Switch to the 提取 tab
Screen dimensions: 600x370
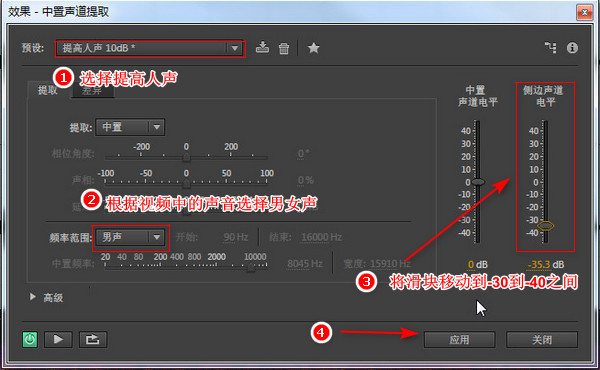coord(48,90)
